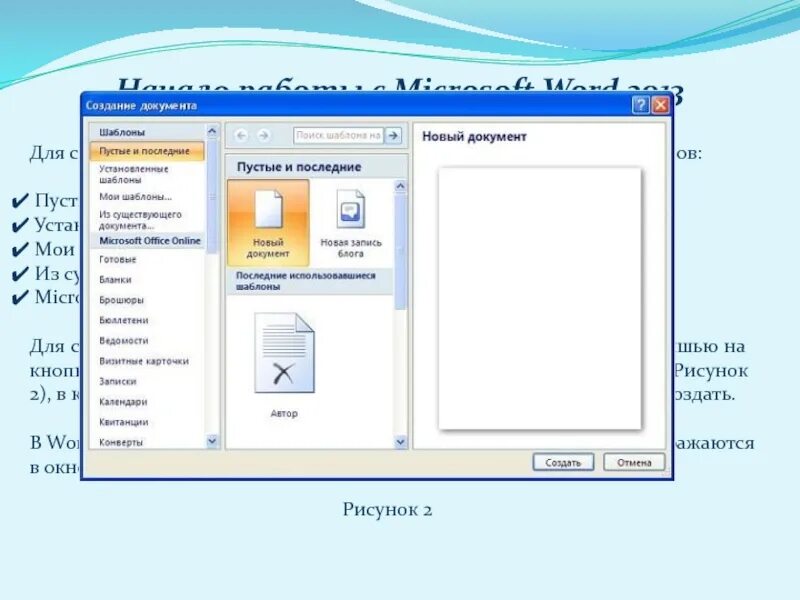Click the template list scroll-up arrow
Screen dimensions: 800x600
212,132
